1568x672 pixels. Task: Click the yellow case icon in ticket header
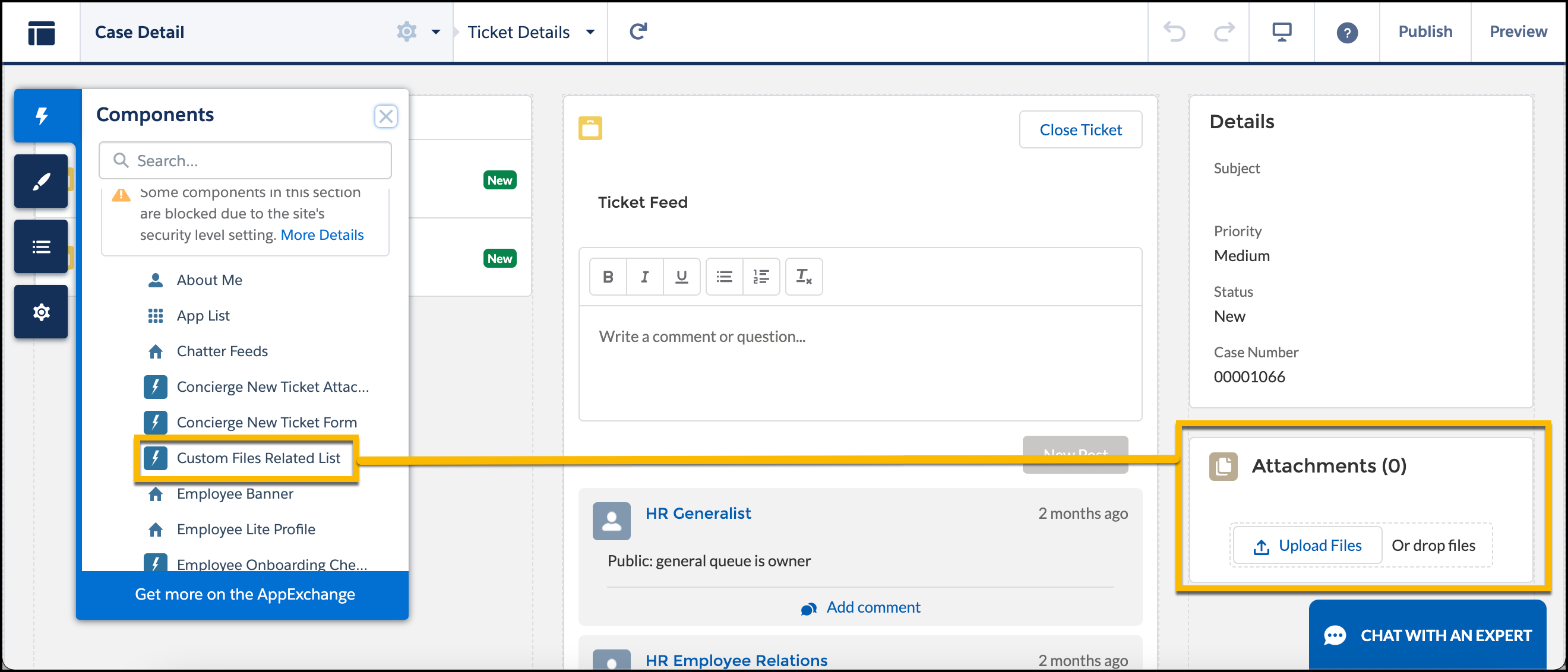[590, 128]
